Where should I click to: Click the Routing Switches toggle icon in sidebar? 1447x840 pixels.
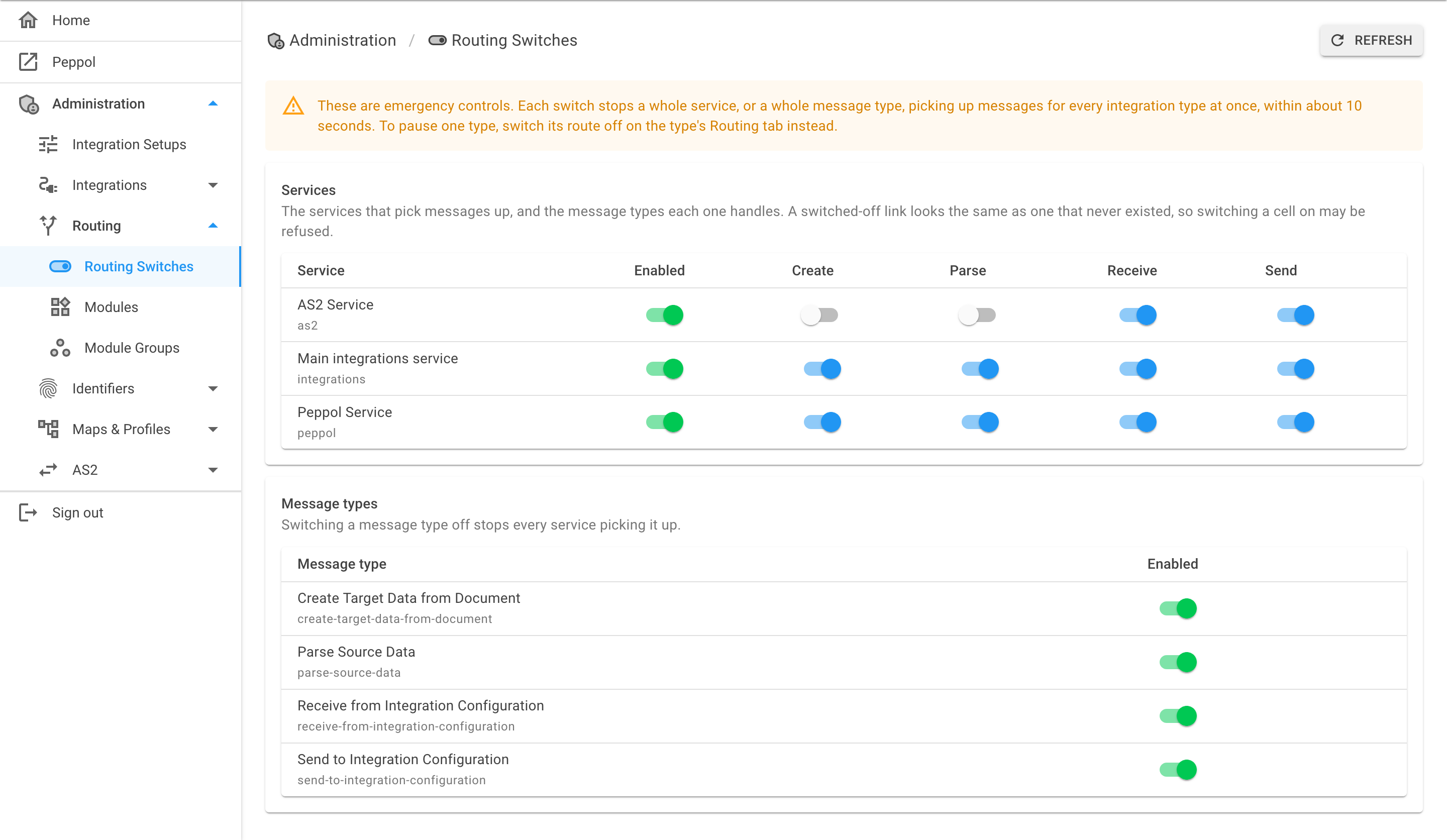pos(60,266)
